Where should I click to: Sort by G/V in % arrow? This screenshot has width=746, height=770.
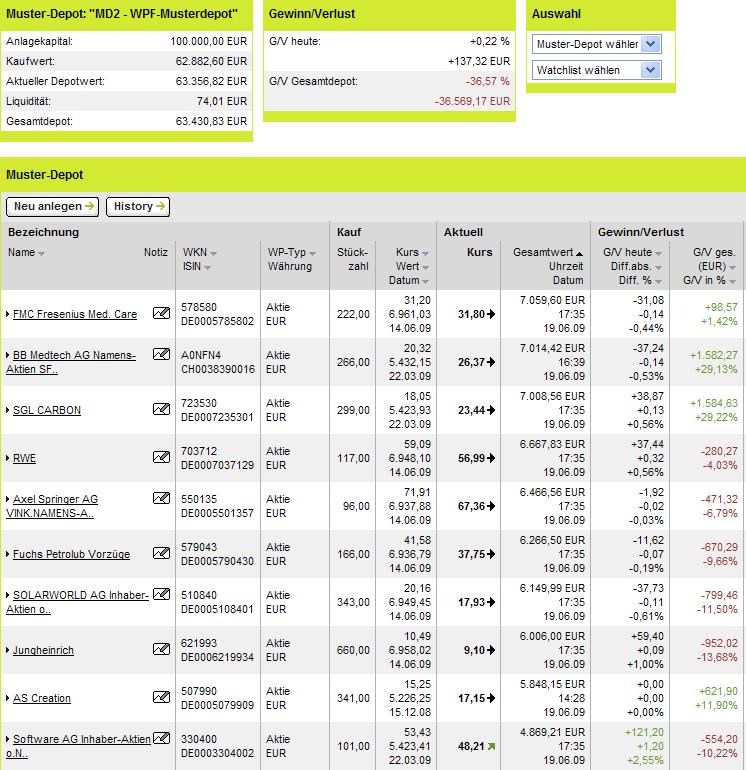732,282
